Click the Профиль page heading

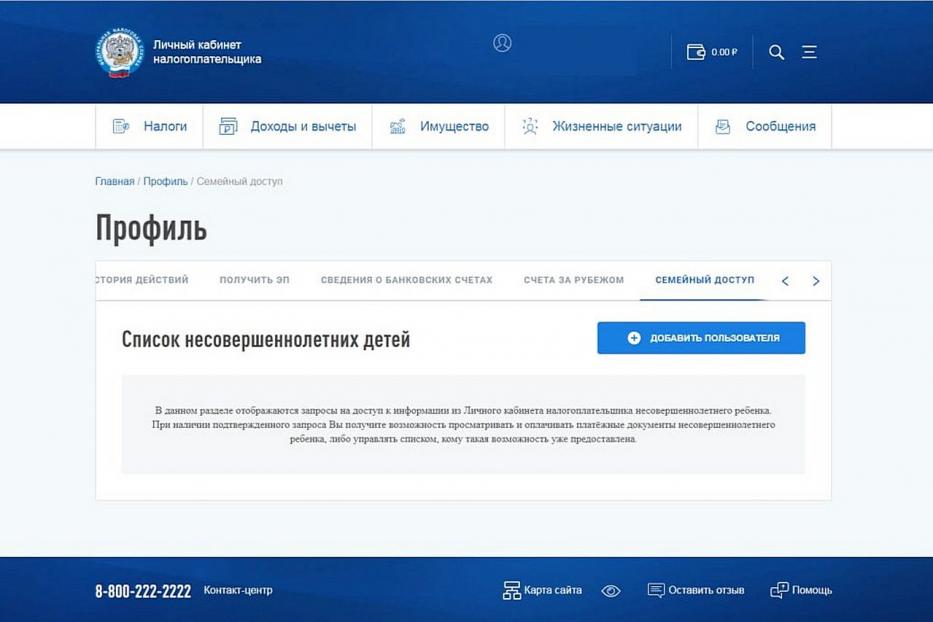click(x=151, y=228)
